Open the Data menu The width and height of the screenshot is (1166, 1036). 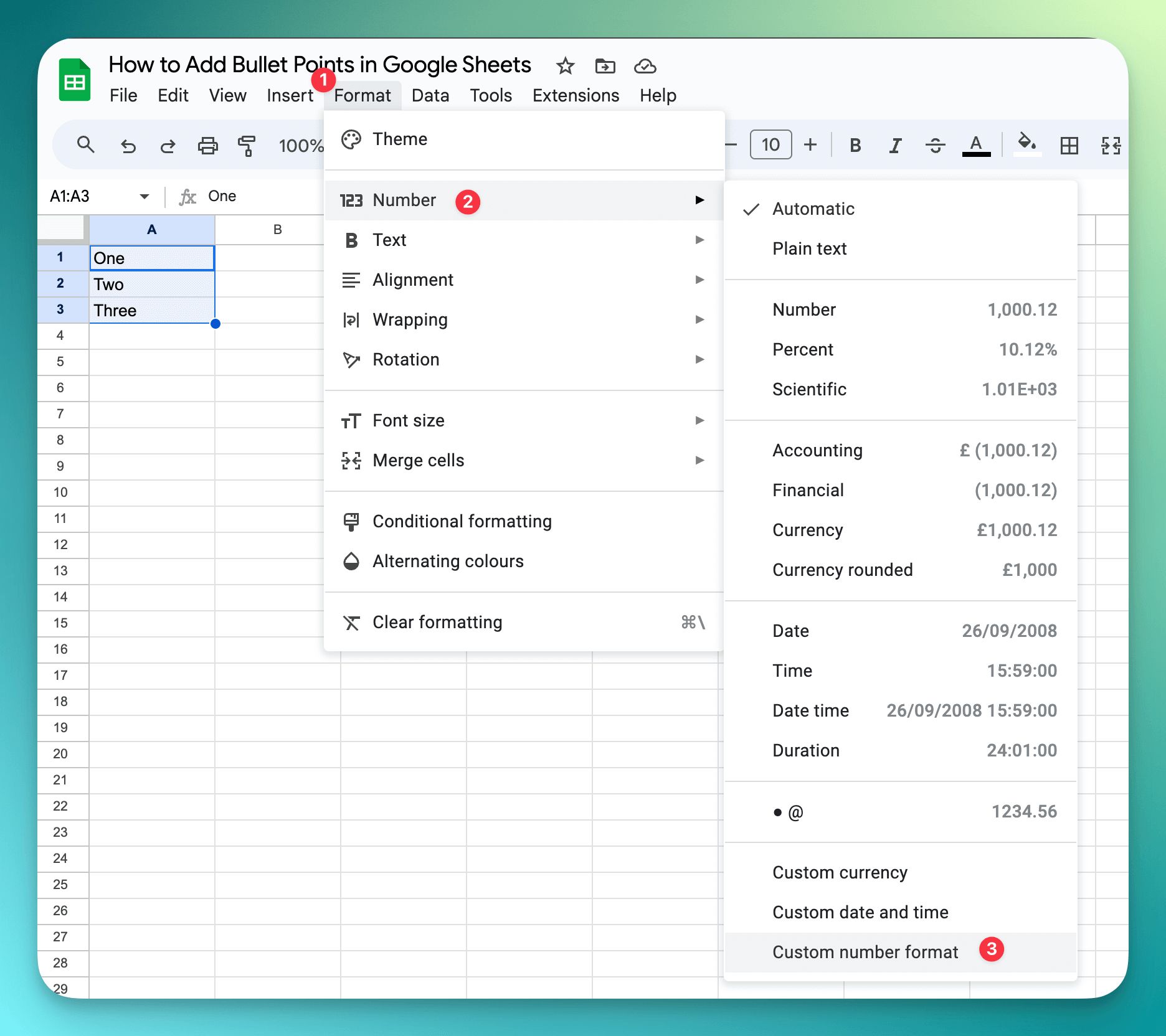point(430,95)
